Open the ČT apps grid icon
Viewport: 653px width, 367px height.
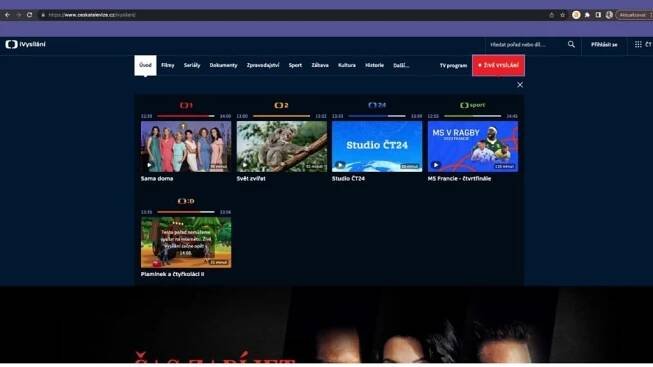(x=638, y=44)
